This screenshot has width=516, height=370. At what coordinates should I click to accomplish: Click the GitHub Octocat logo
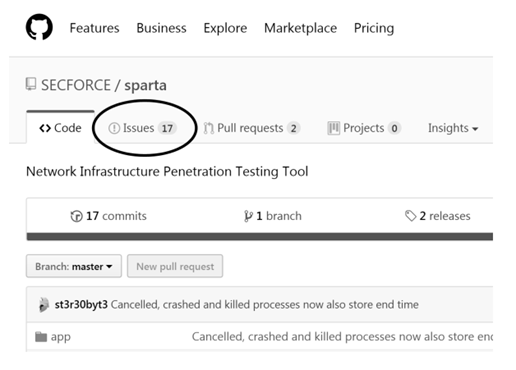coord(39,27)
